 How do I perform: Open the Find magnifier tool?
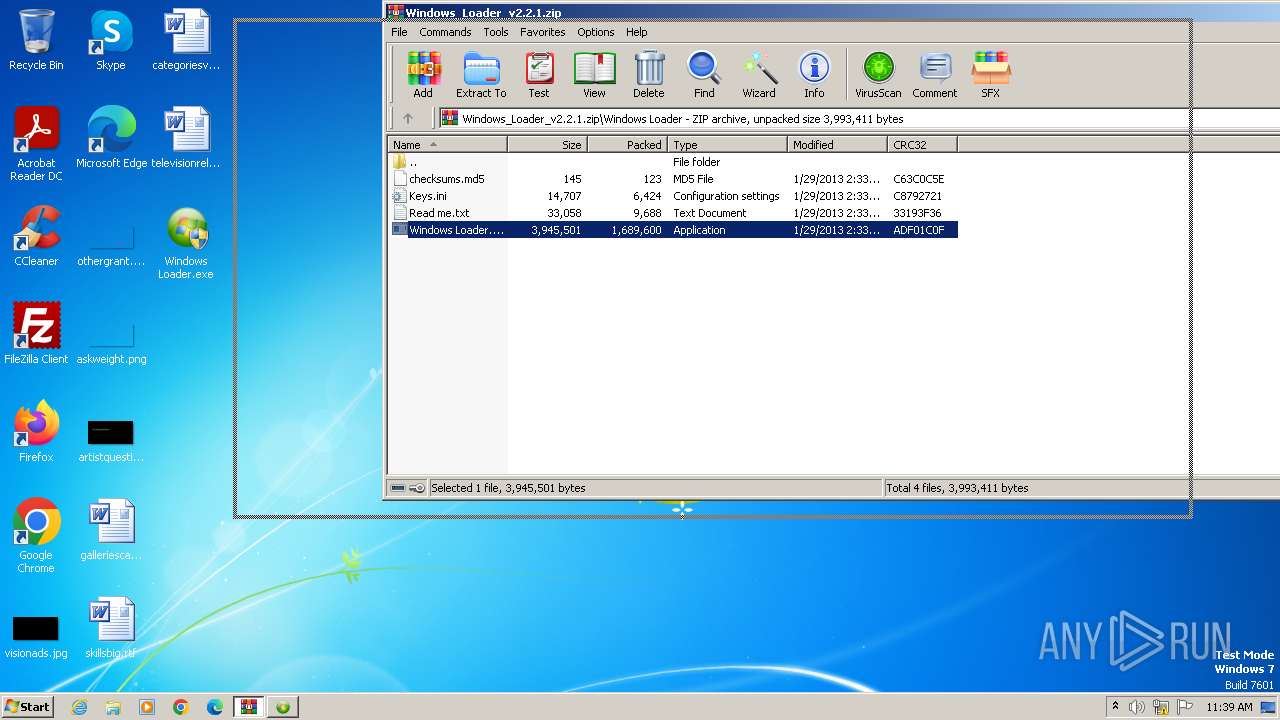click(x=704, y=75)
